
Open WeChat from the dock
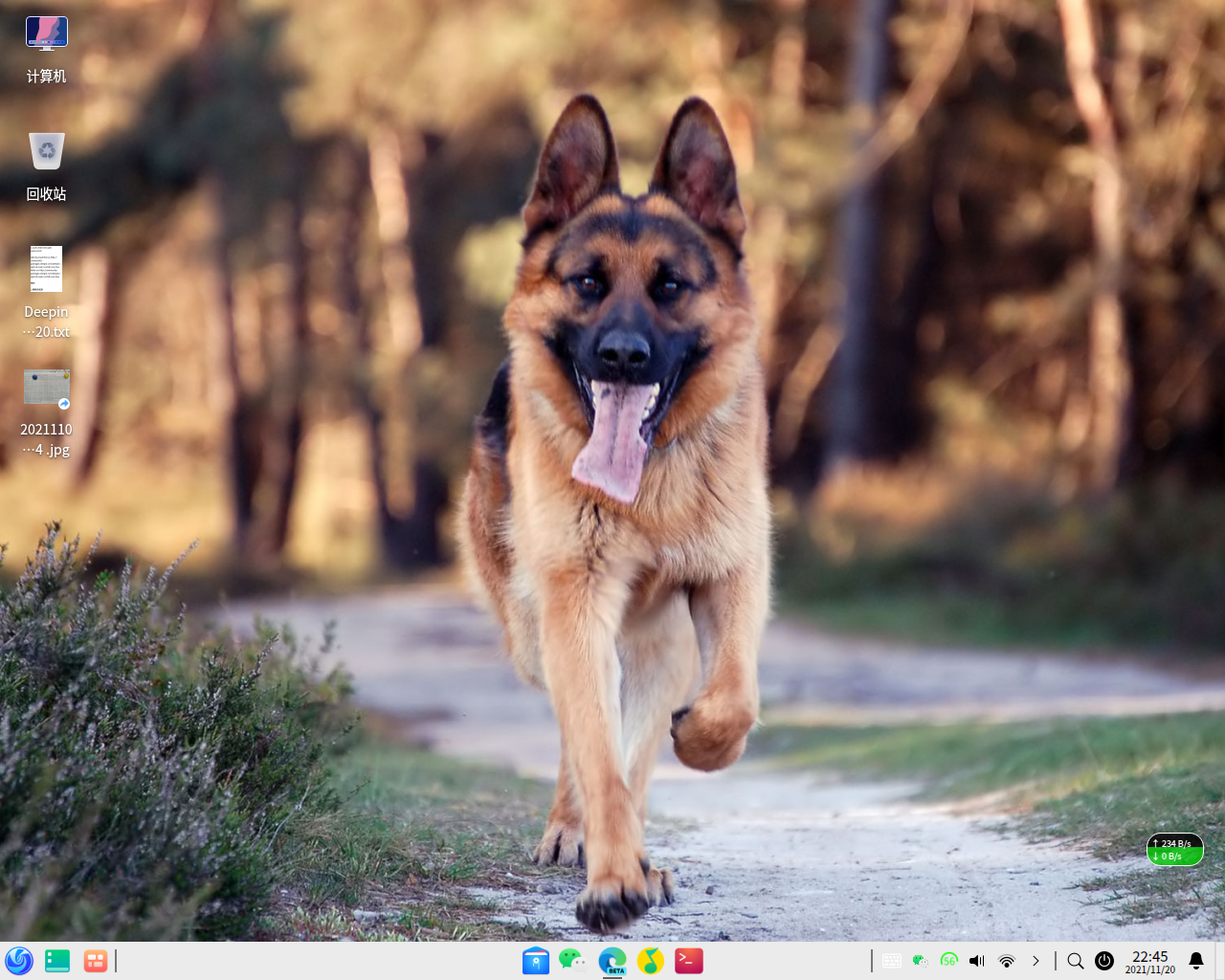pos(573,960)
